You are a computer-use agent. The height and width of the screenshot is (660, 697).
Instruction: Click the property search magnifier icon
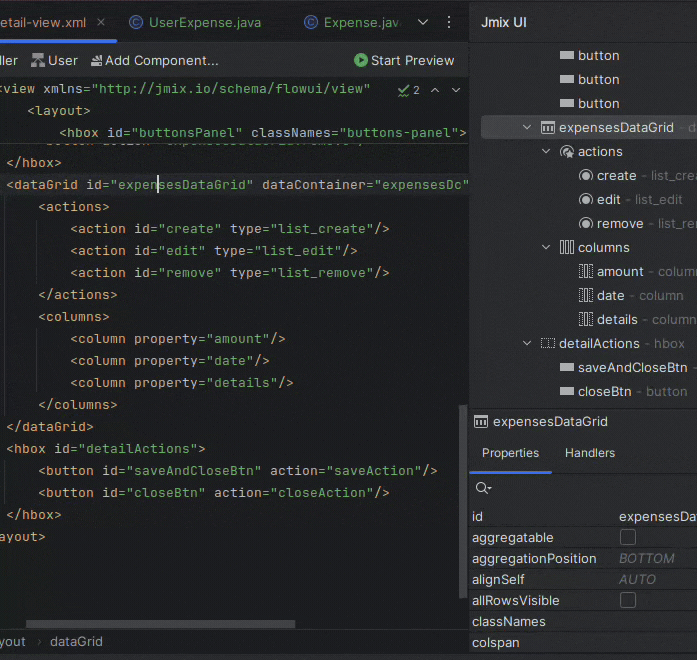coord(483,488)
